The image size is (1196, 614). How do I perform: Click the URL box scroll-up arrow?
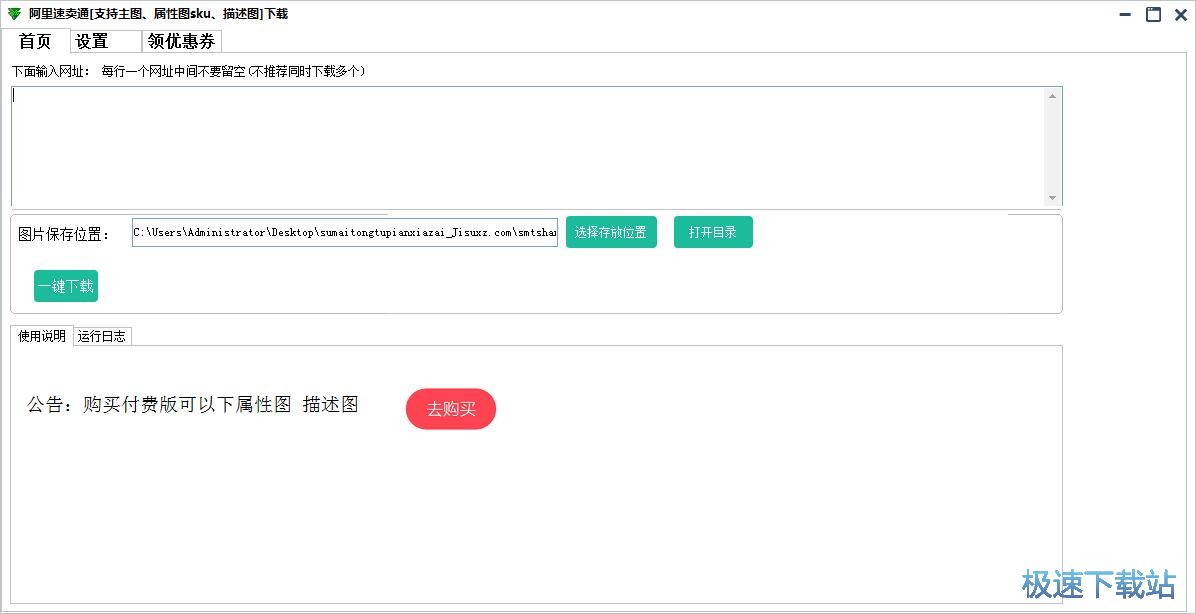1053,96
